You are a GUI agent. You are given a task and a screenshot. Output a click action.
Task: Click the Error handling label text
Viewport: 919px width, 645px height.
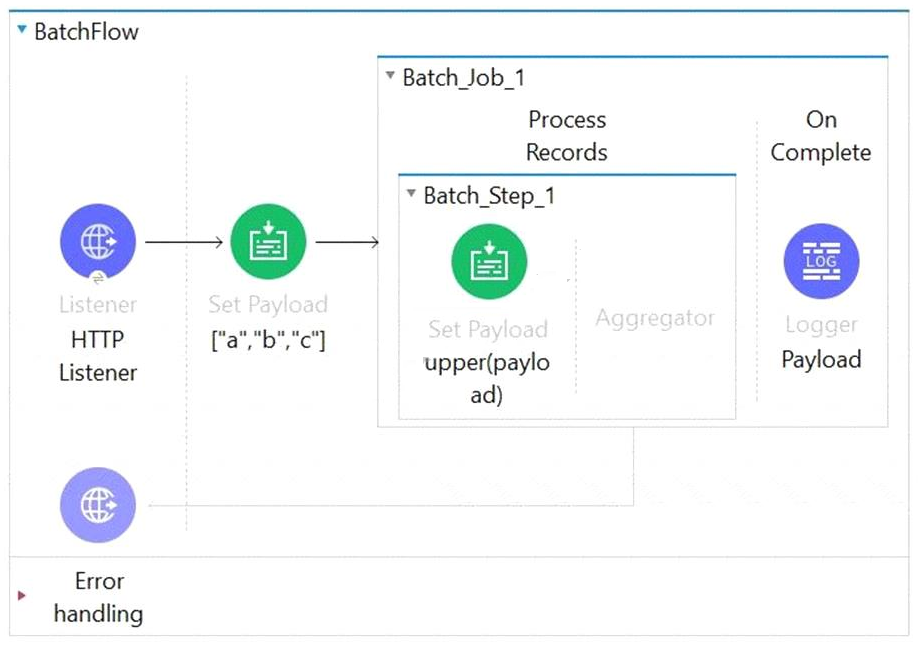[98, 597]
